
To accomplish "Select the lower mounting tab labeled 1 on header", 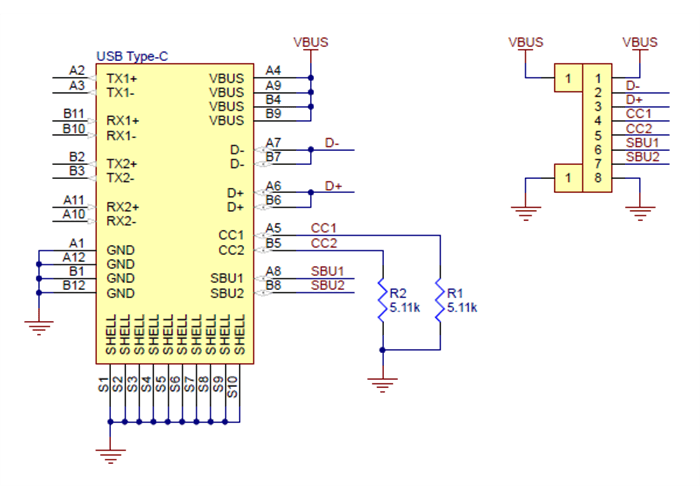I will pos(568,178).
